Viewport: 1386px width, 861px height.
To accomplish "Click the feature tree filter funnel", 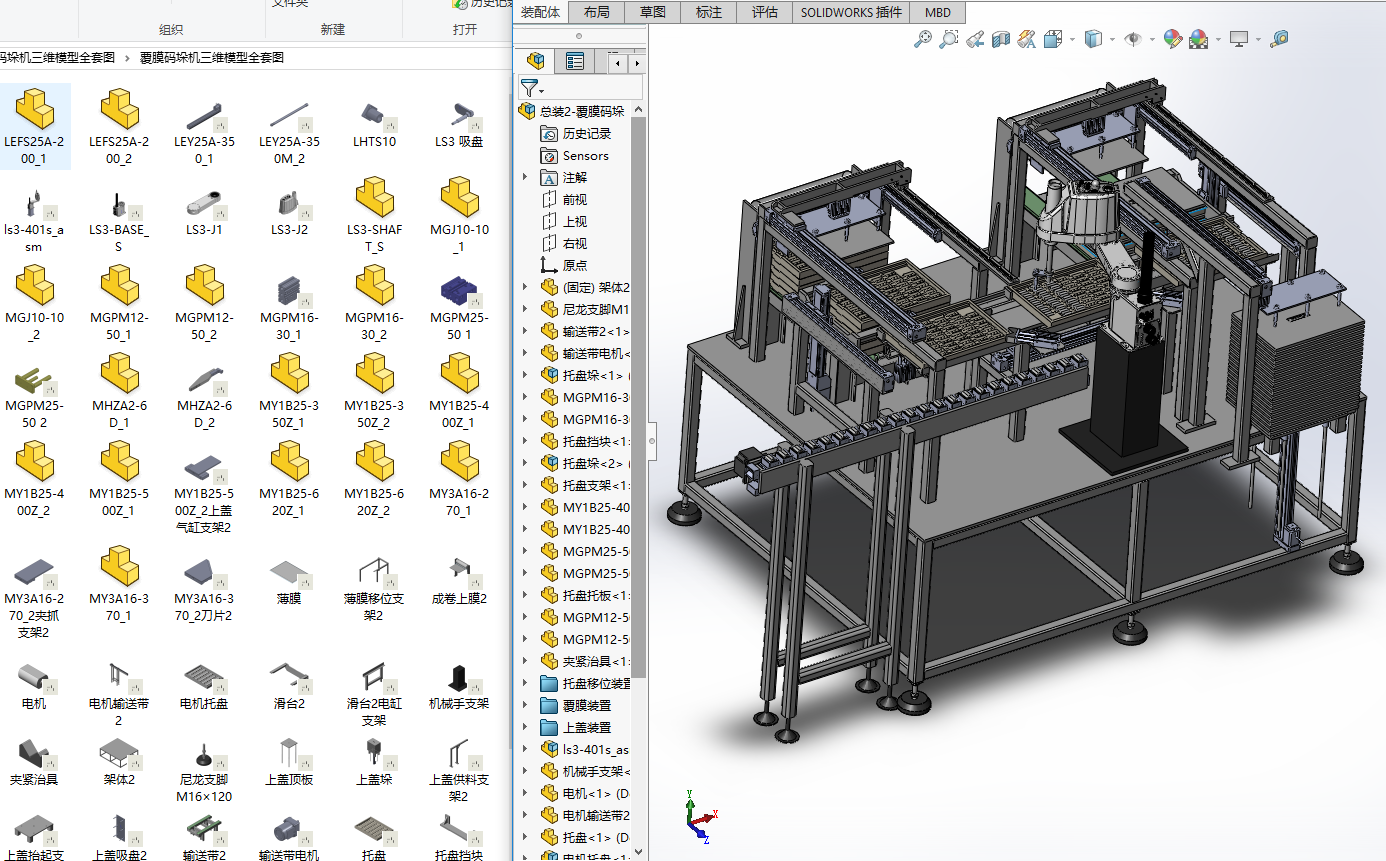I will [x=529, y=88].
